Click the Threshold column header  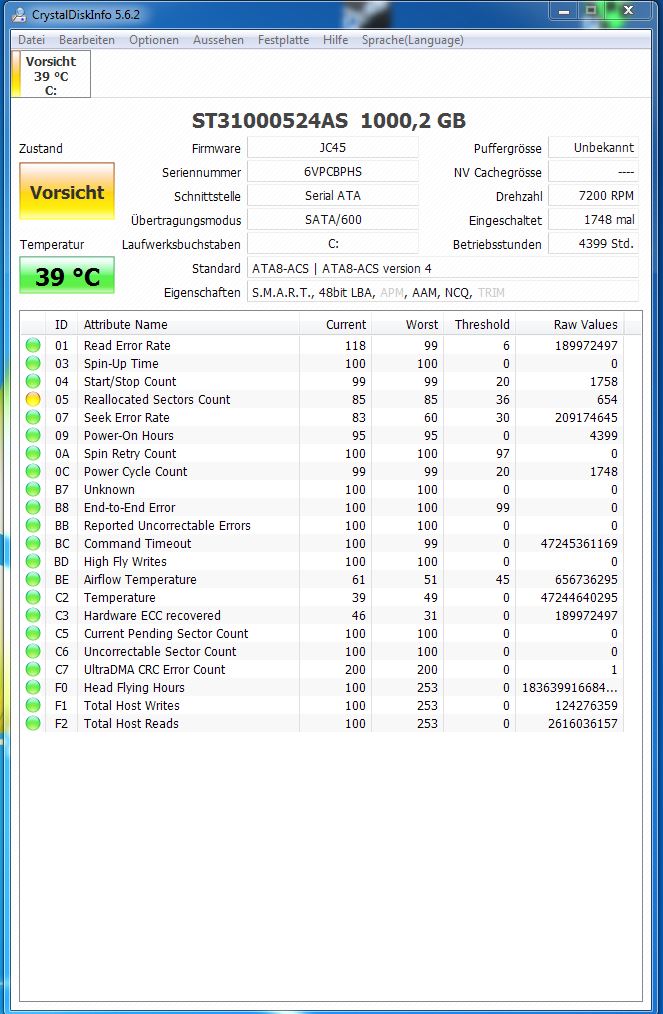click(x=479, y=325)
